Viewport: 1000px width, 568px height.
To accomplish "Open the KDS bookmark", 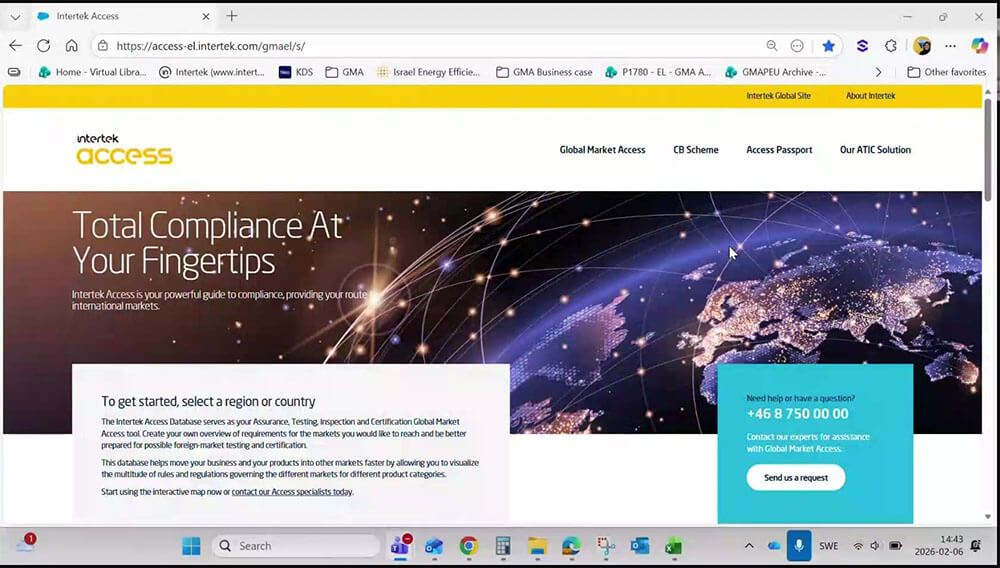I will click(x=296, y=72).
